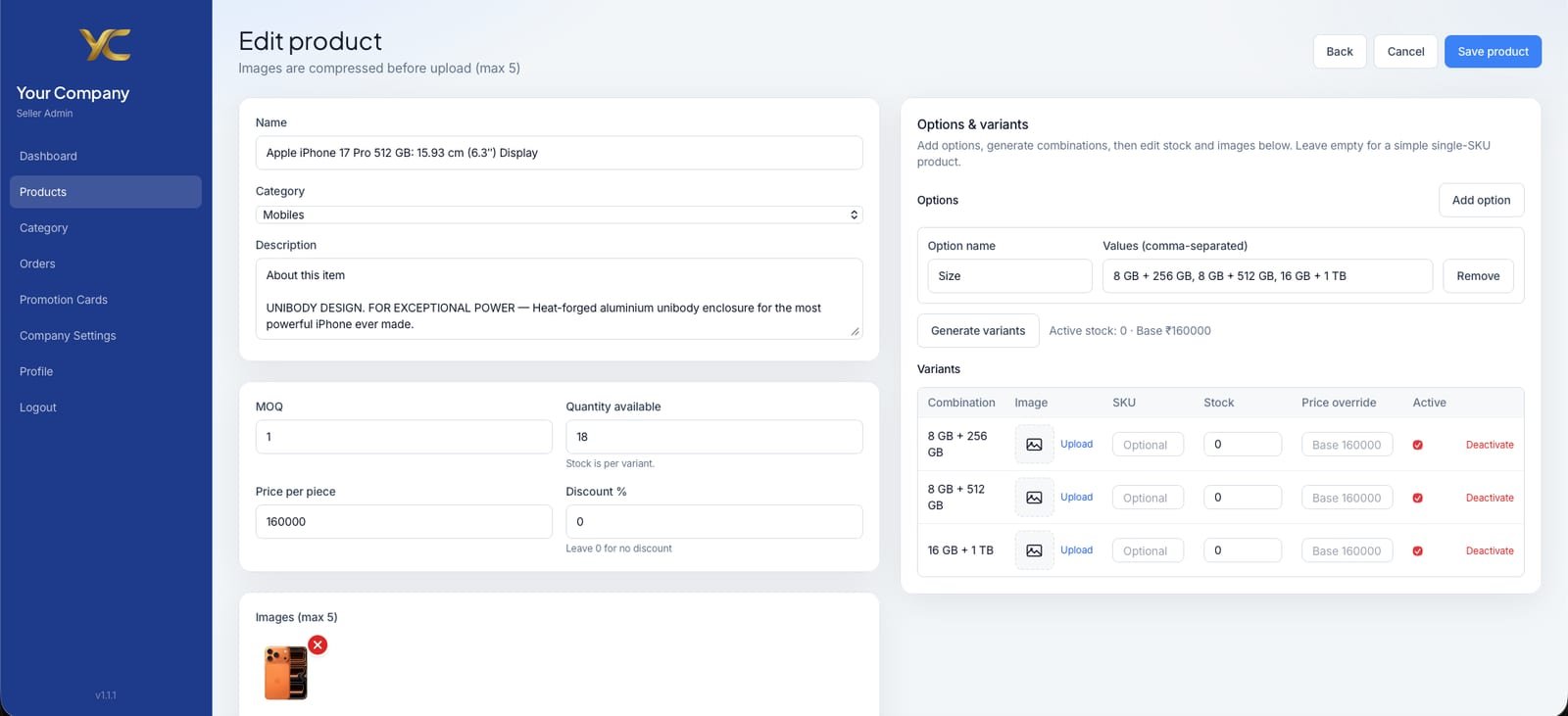Open Profile in the sidebar
This screenshot has width=1568, height=716.
(106, 371)
